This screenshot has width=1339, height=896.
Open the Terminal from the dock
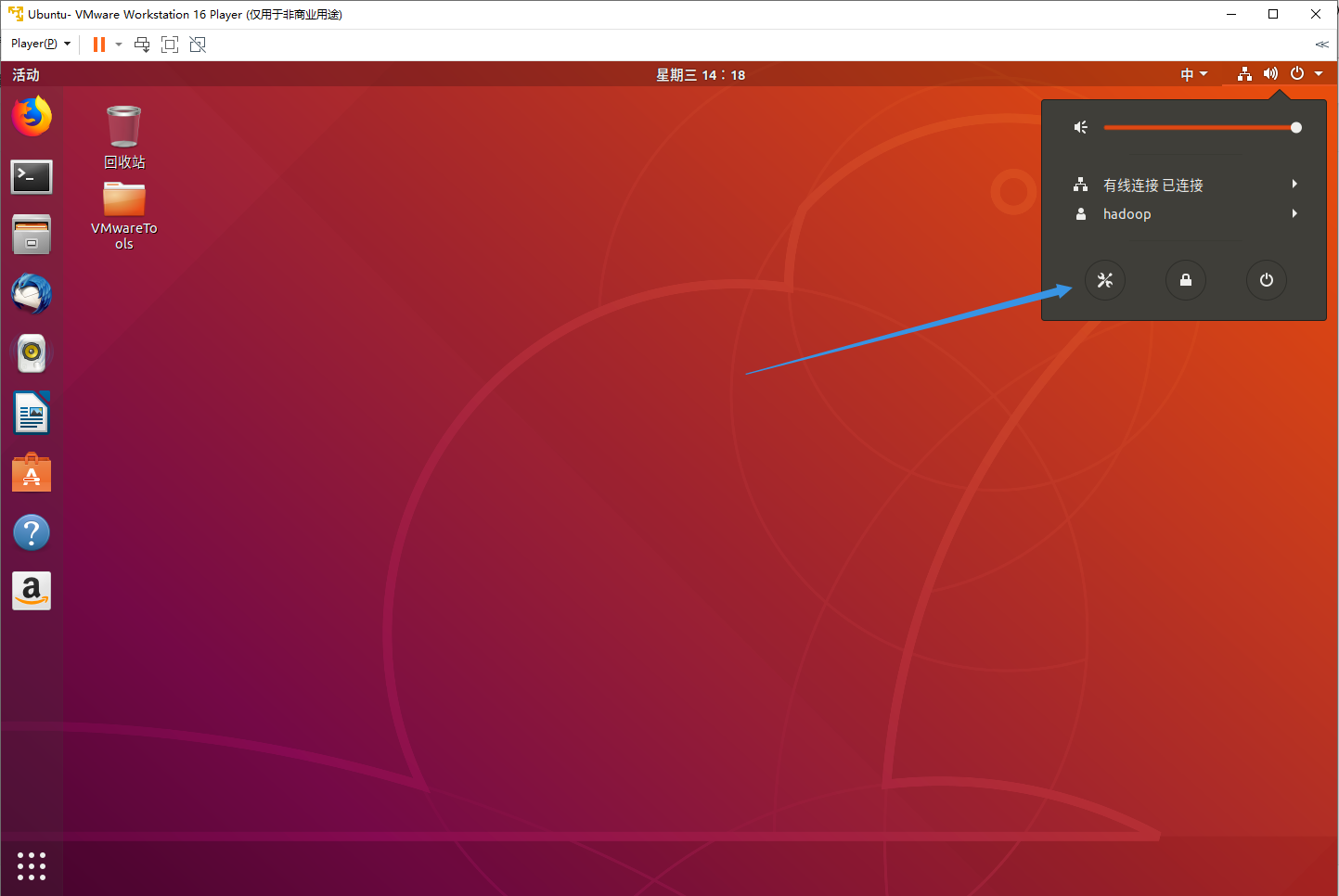32,176
